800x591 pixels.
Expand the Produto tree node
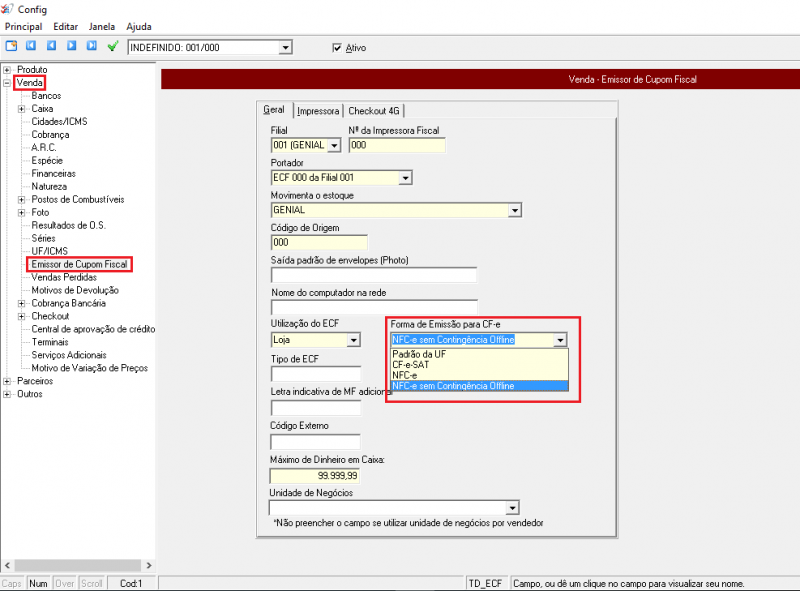click(x=7, y=70)
